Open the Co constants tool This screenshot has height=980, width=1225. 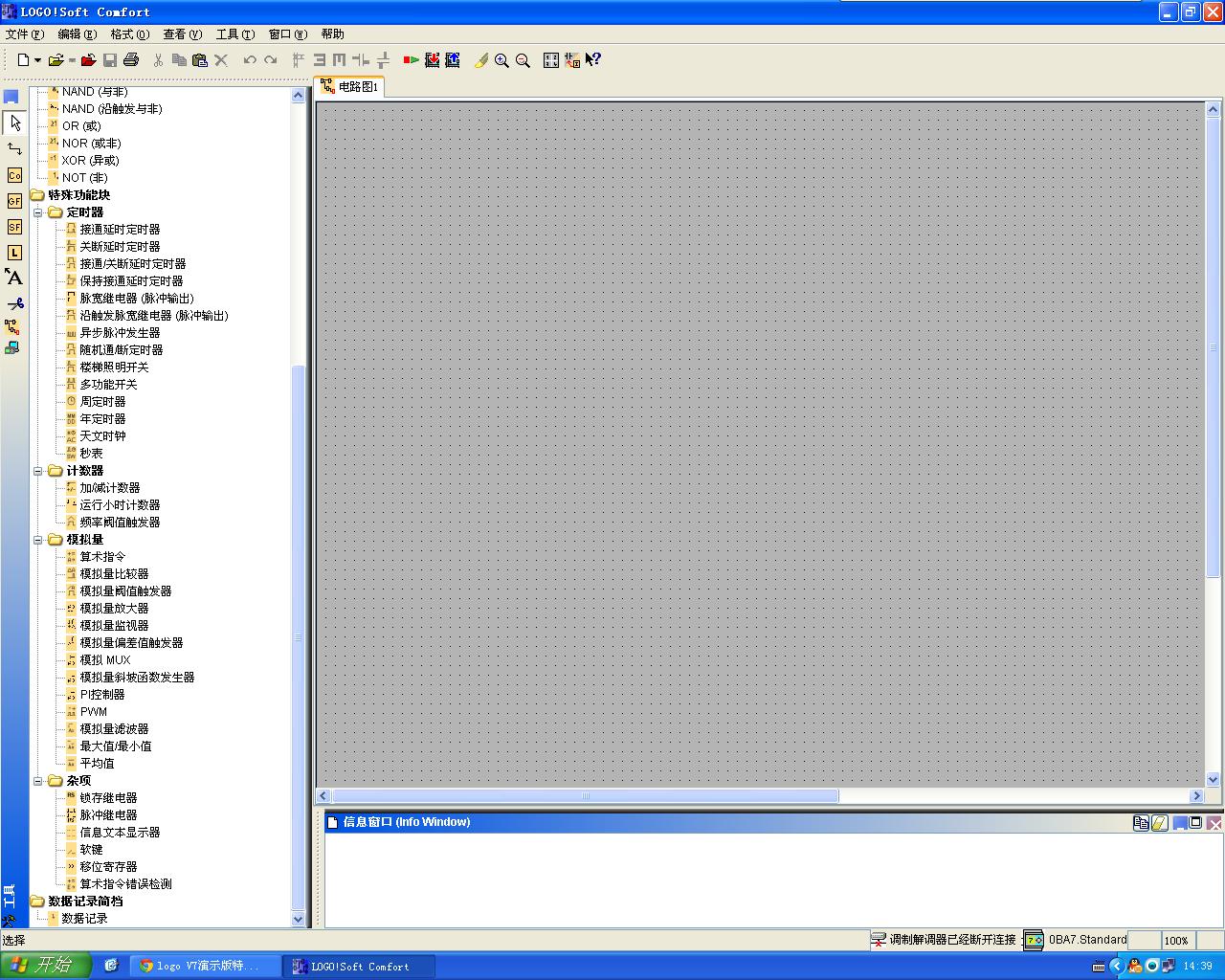(x=14, y=175)
